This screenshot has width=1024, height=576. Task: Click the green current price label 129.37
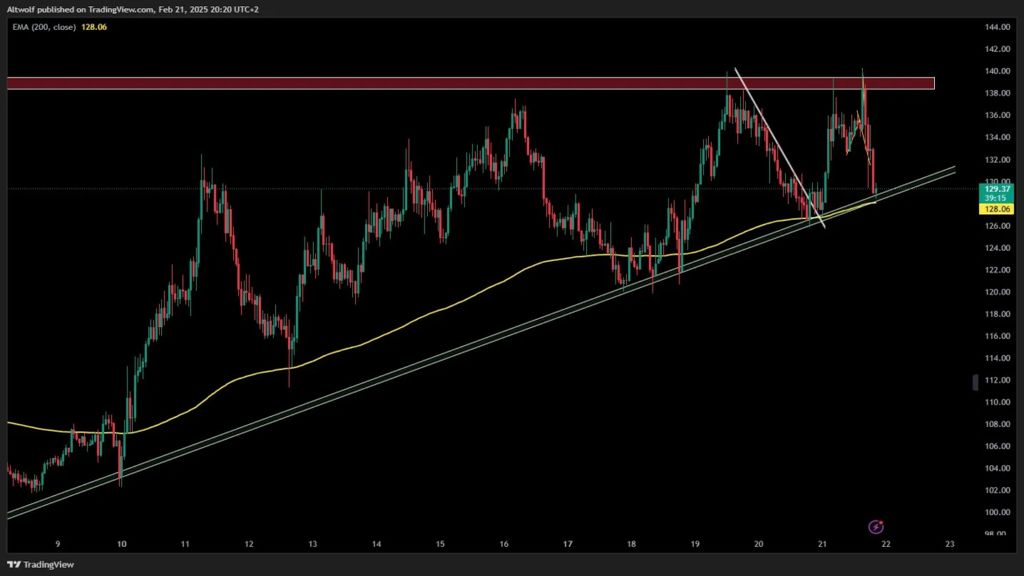pyautogui.click(x=997, y=189)
